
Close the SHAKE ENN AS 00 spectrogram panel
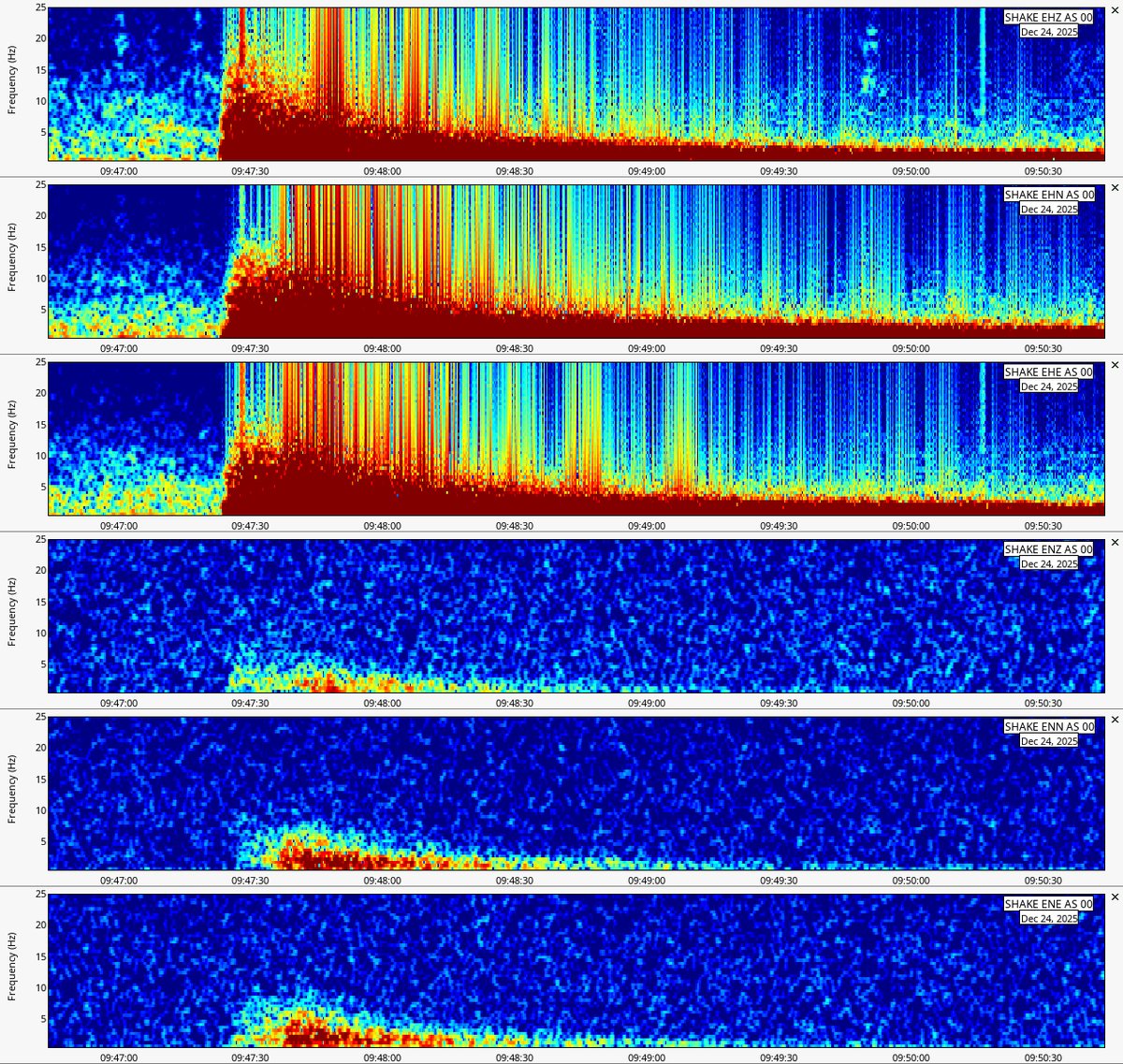[1115, 720]
